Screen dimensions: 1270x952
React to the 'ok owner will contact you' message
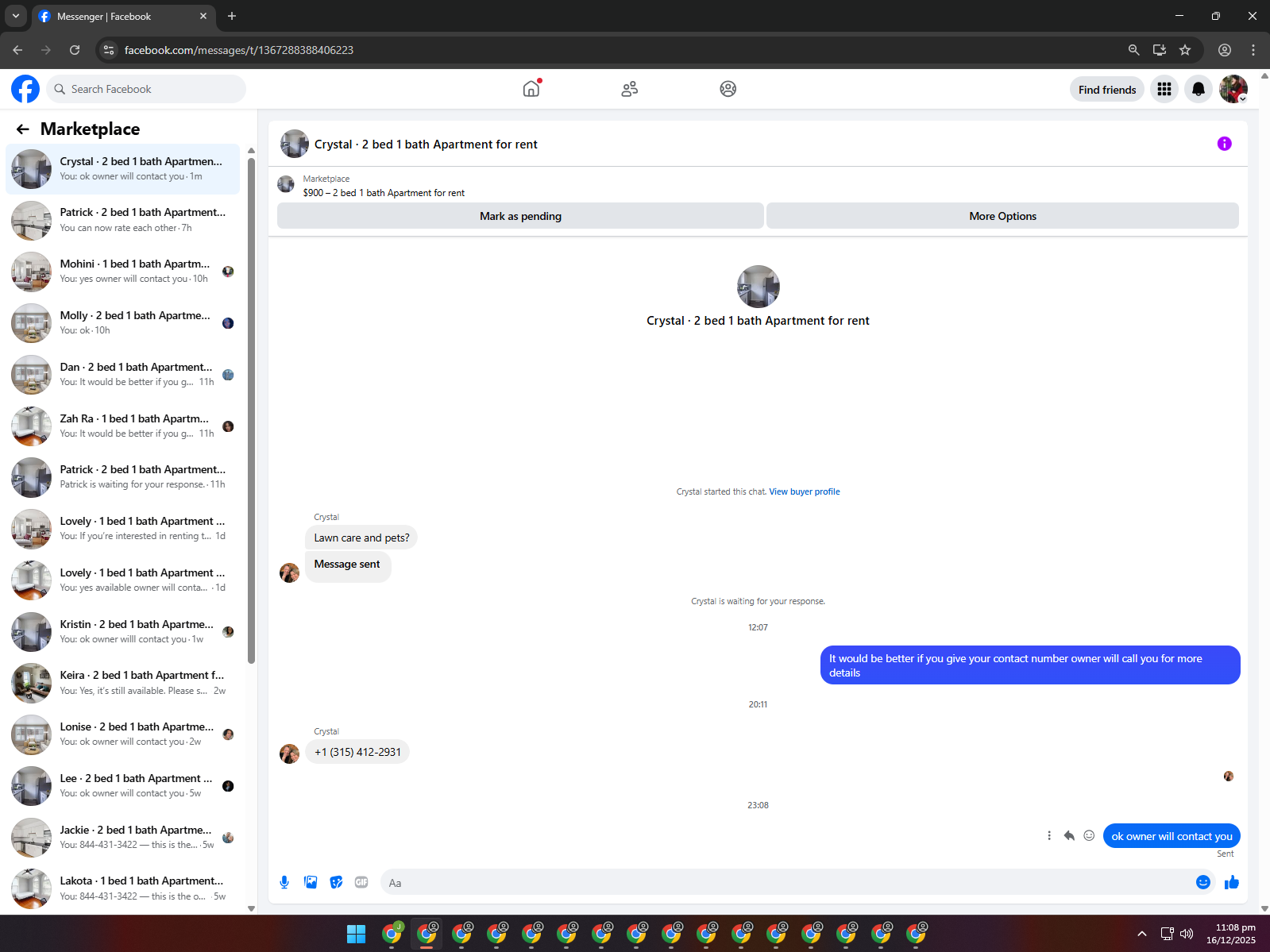pos(1089,835)
